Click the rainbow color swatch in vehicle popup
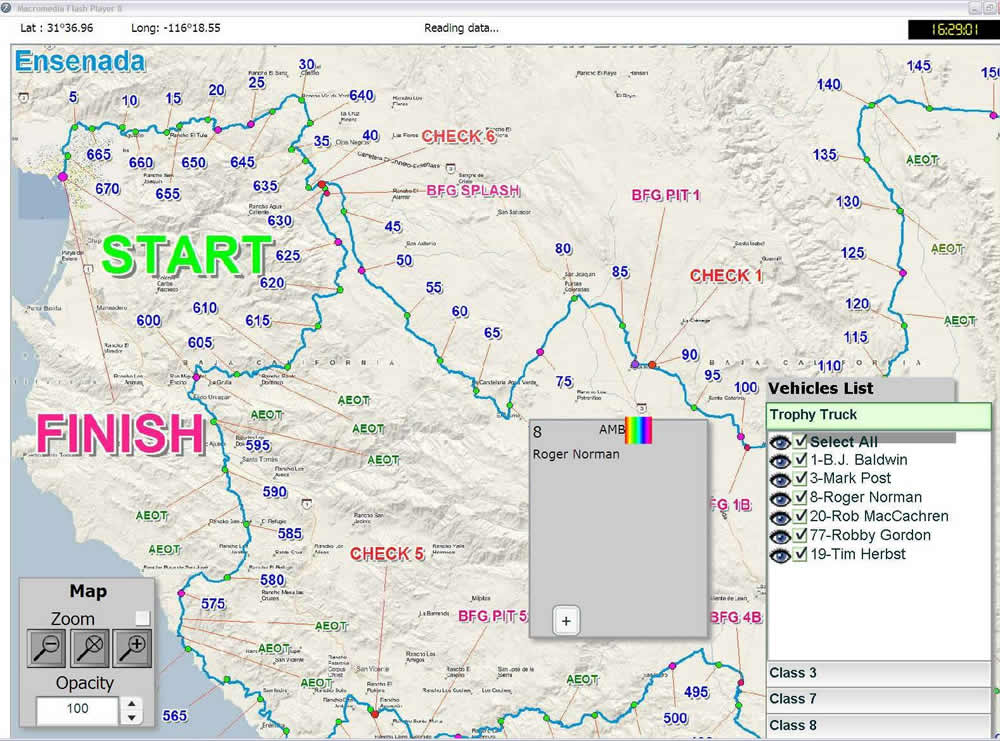This screenshot has height=741, width=1000. pos(638,430)
